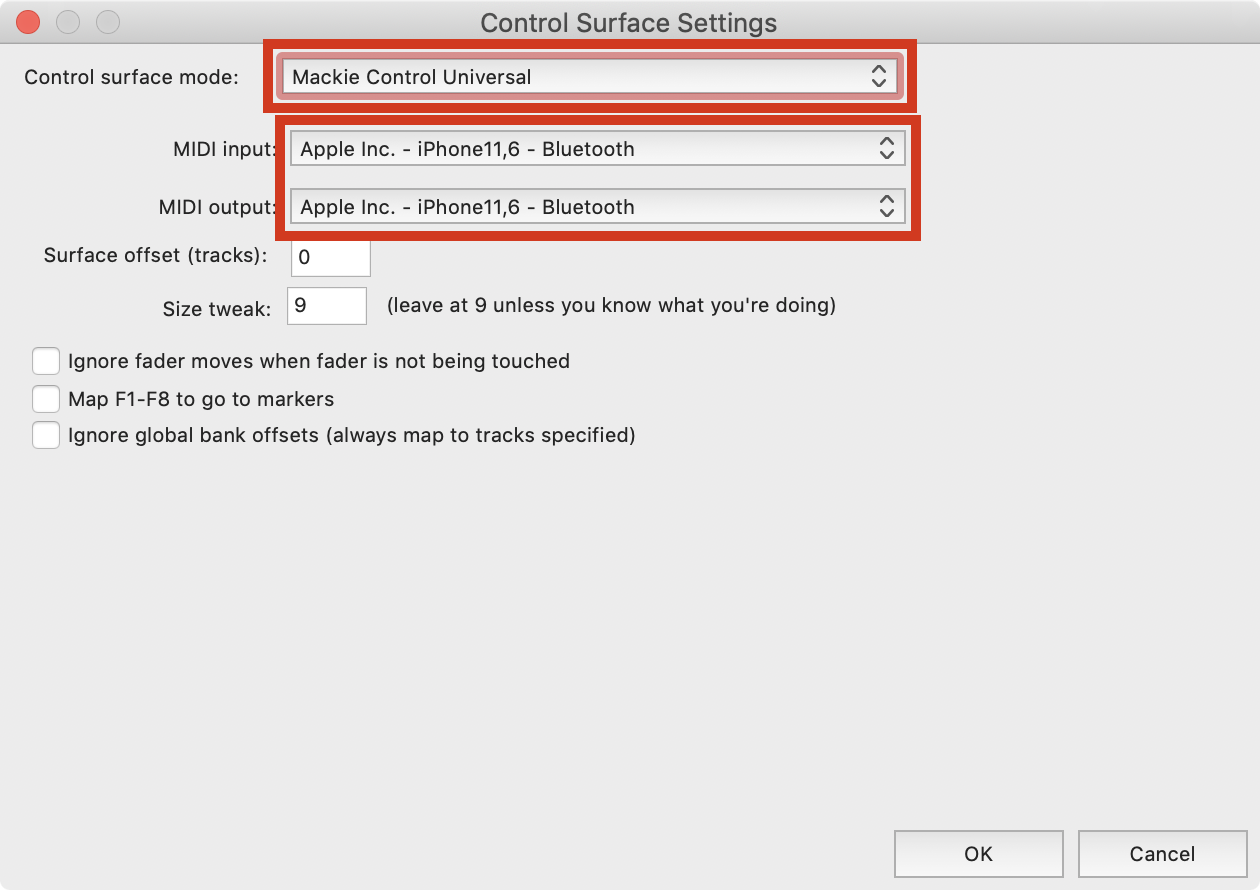Screen dimensions: 1260x890
Task: Click the stepper arrows on MIDI input selector
Action: click(886, 149)
